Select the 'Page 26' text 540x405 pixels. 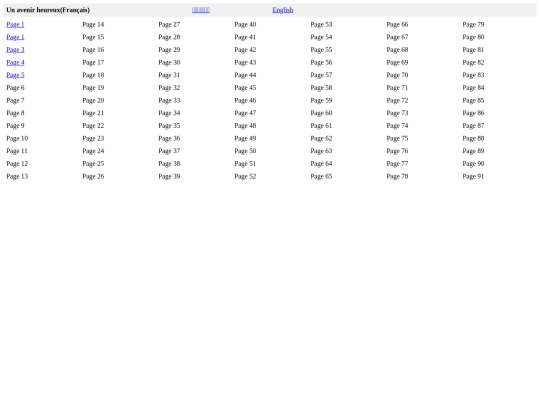pyautogui.click(x=93, y=176)
